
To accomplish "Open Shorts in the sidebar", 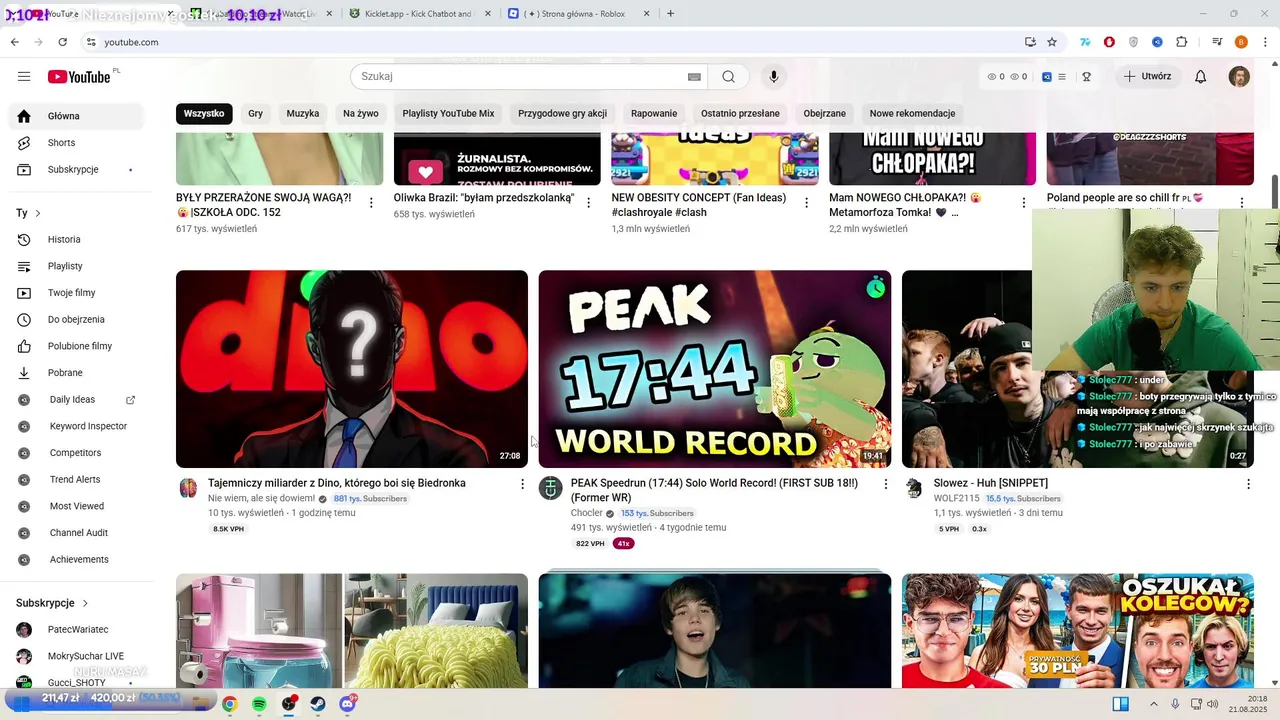I will pyautogui.click(x=77, y=143).
